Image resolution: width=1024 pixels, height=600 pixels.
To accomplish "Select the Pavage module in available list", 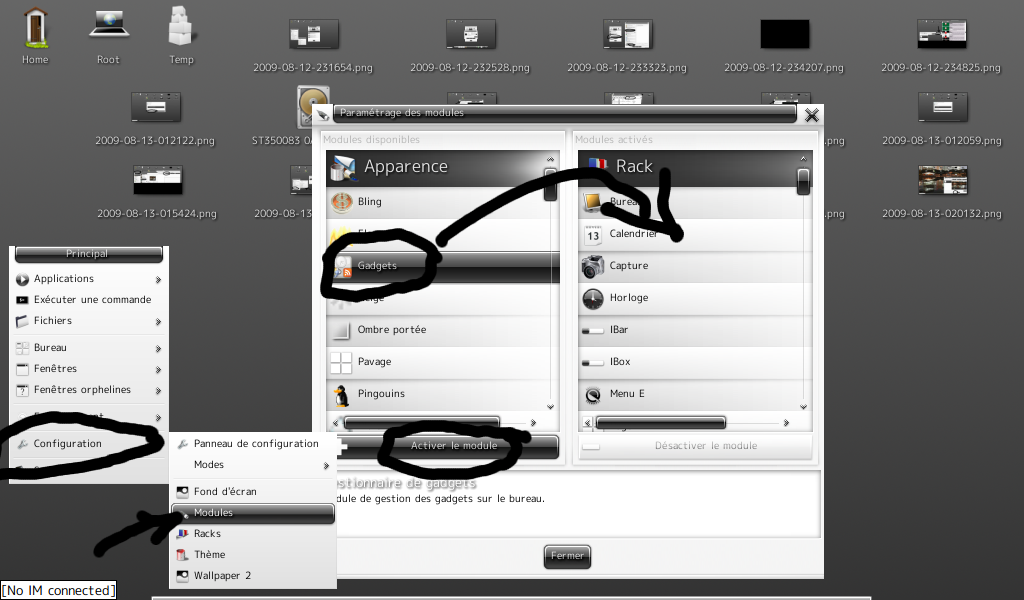I will point(374,362).
